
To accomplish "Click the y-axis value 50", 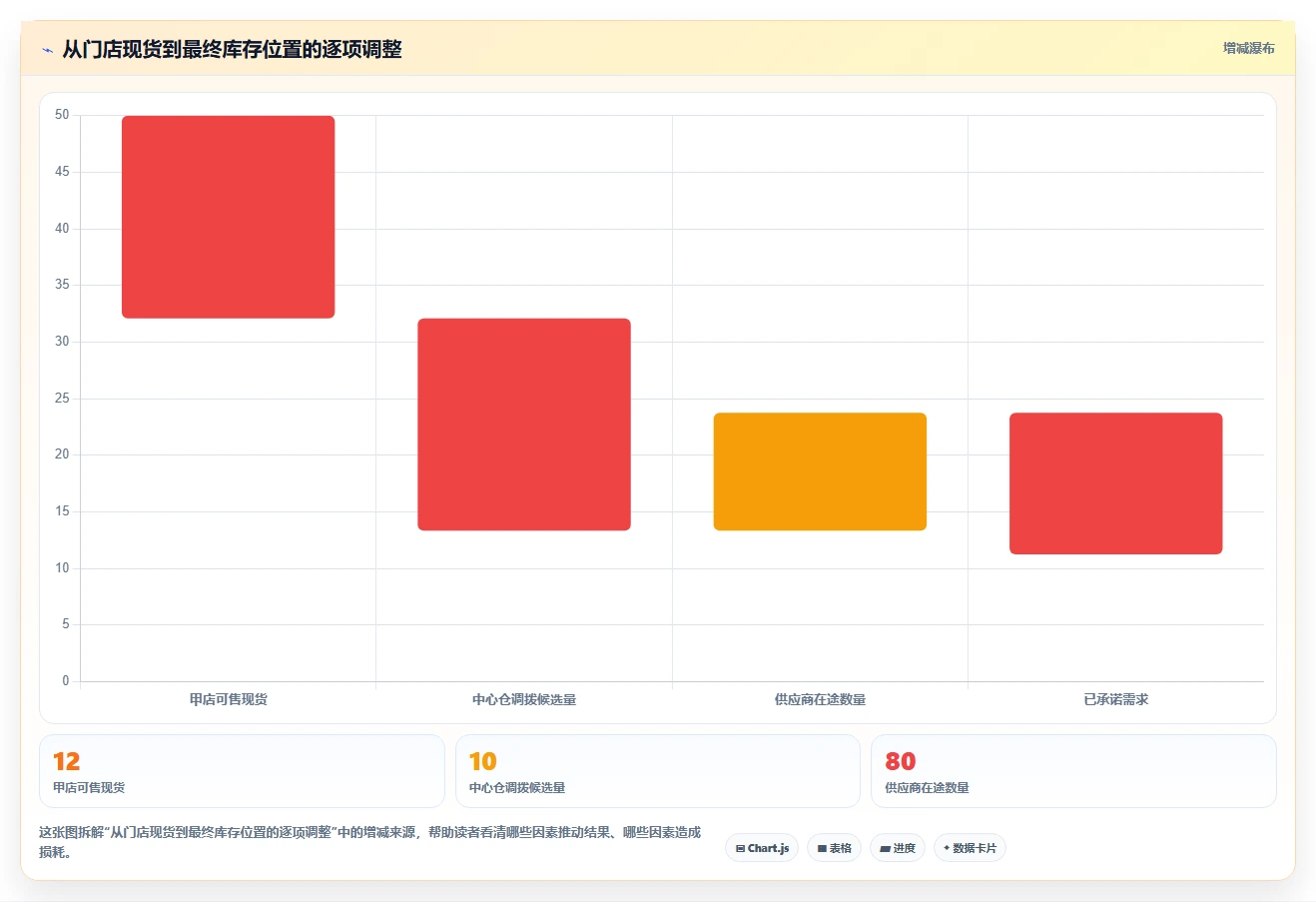I will click(x=62, y=115).
